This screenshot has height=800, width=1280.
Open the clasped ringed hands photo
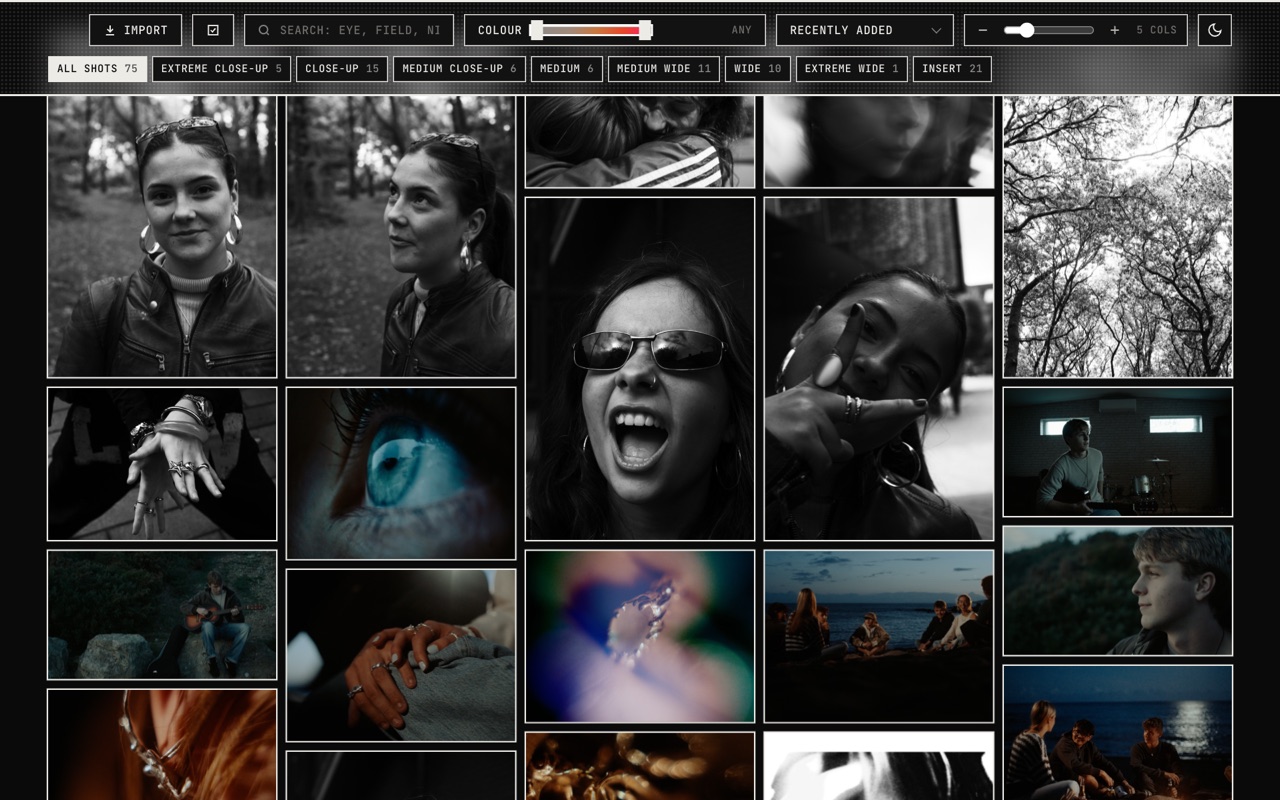point(401,656)
